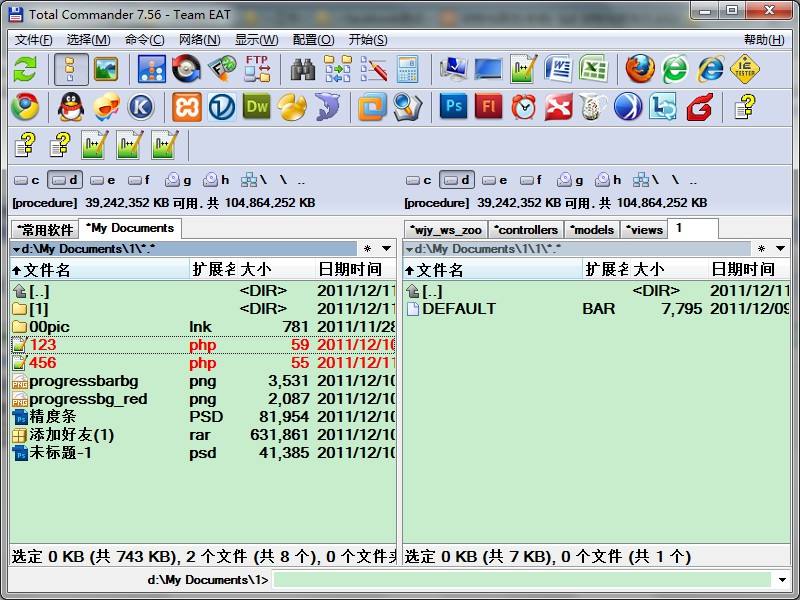Select drive f in right panel
This screenshot has width=800, height=600.
[x=532, y=180]
